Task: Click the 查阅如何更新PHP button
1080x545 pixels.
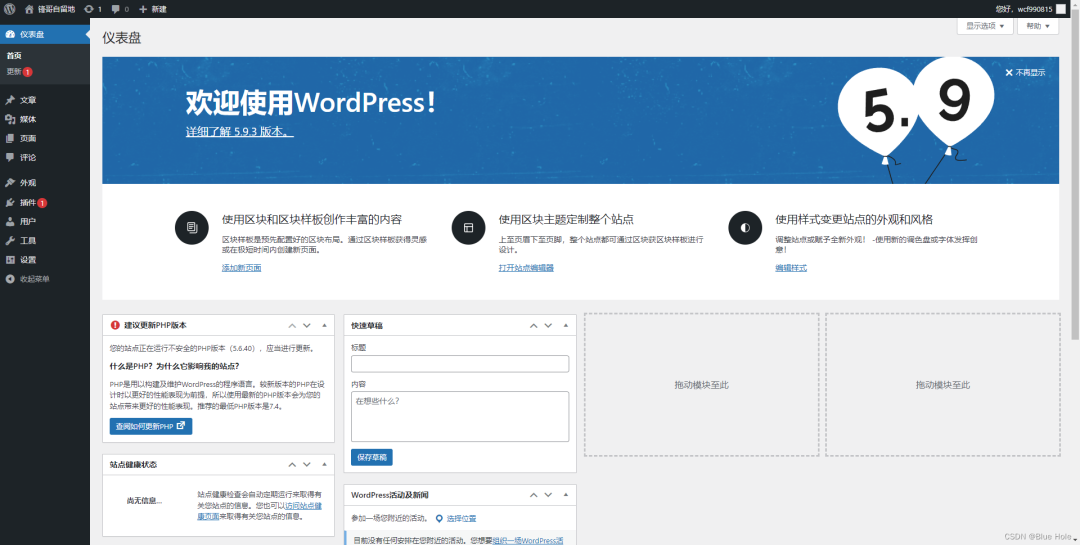Action: click(x=151, y=427)
